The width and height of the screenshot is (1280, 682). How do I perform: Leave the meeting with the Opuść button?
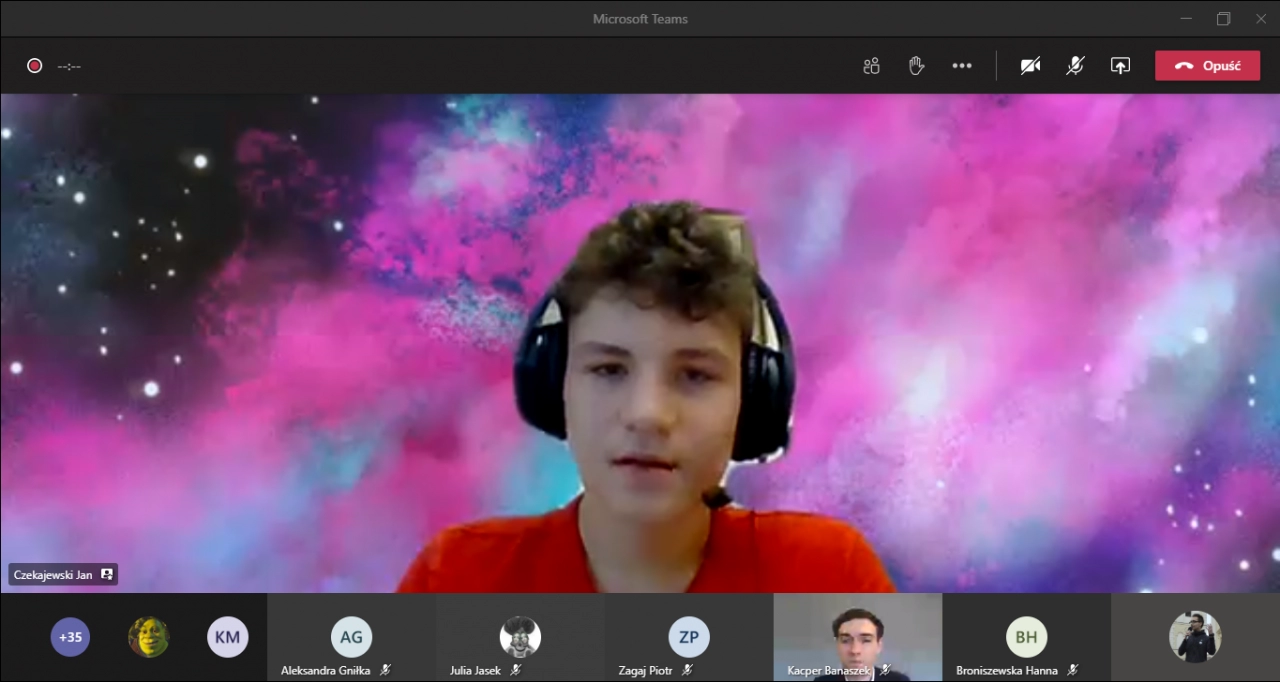pyautogui.click(x=1207, y=66)
